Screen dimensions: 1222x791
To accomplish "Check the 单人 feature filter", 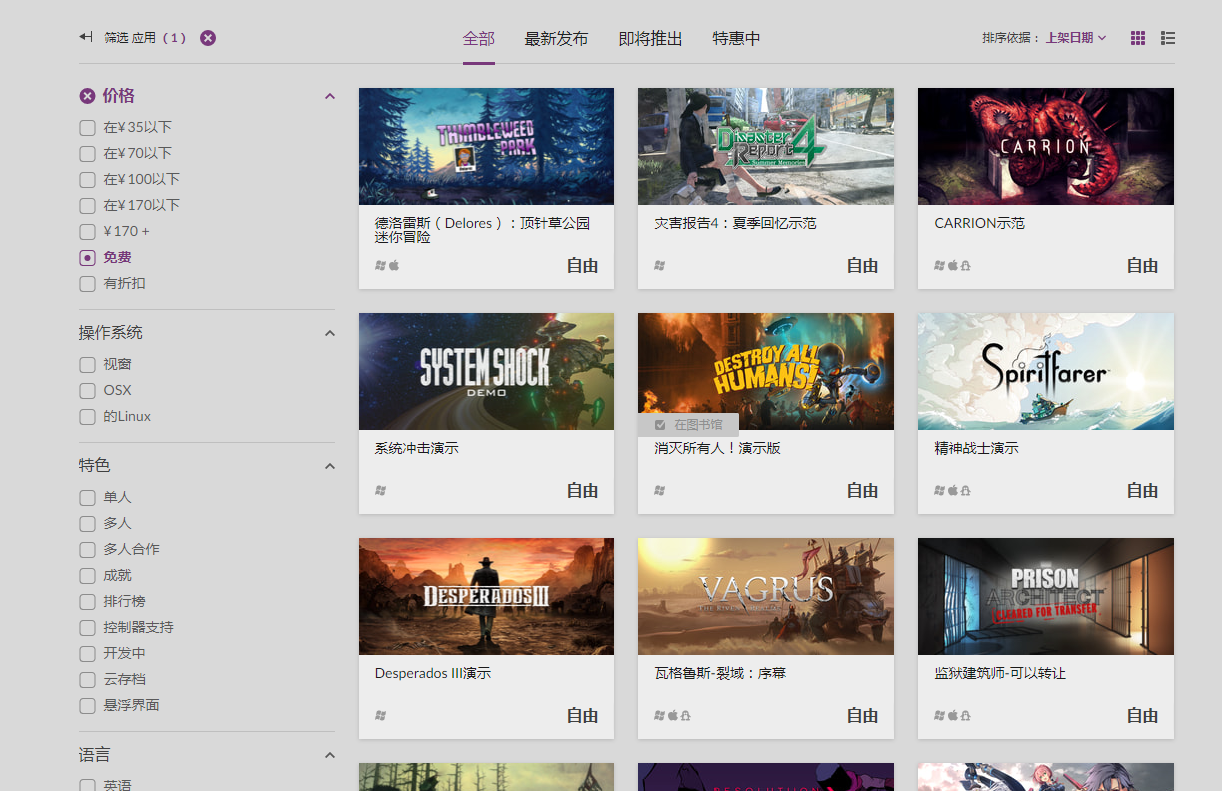I will [87, 497].
